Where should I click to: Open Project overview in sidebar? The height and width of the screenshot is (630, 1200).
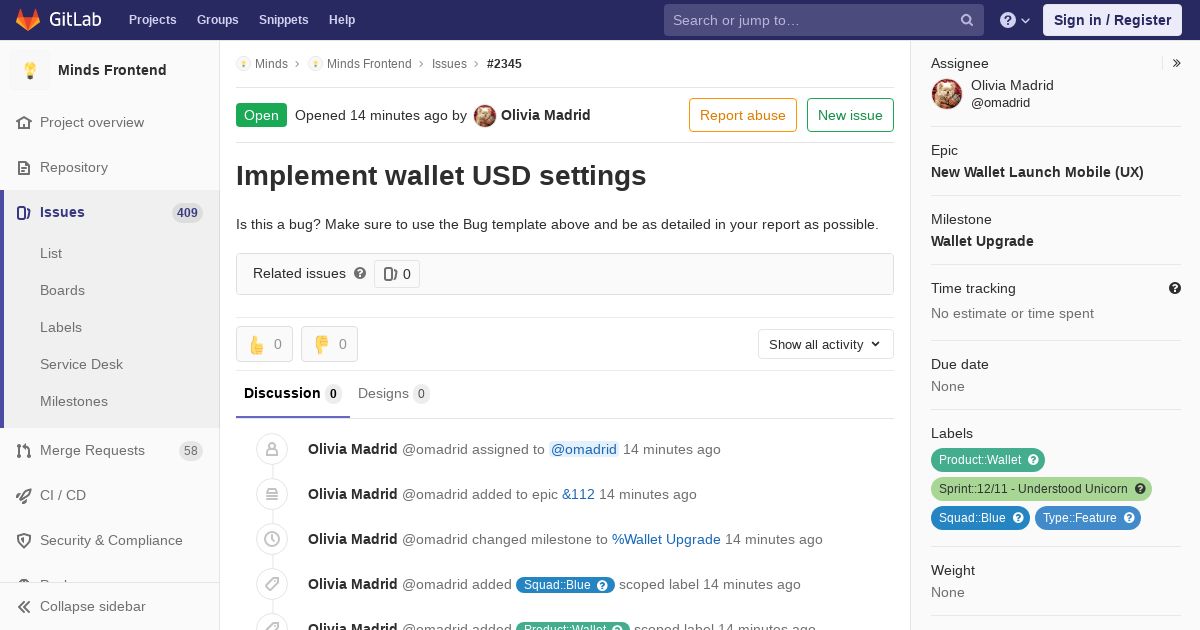click(x=92, y=122)
